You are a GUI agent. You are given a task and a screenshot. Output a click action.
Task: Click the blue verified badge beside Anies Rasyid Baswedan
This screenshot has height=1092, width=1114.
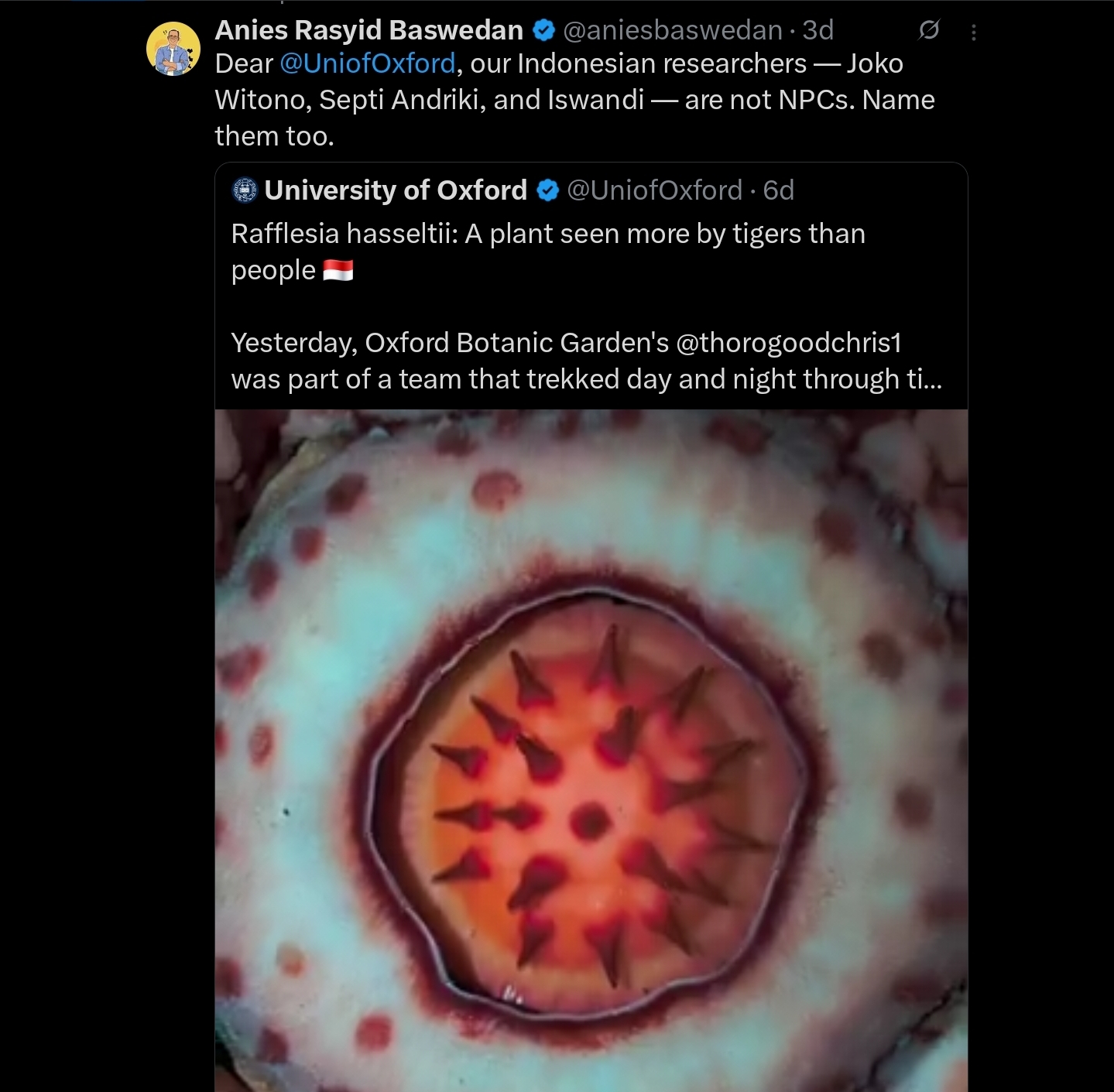(543, 30)
